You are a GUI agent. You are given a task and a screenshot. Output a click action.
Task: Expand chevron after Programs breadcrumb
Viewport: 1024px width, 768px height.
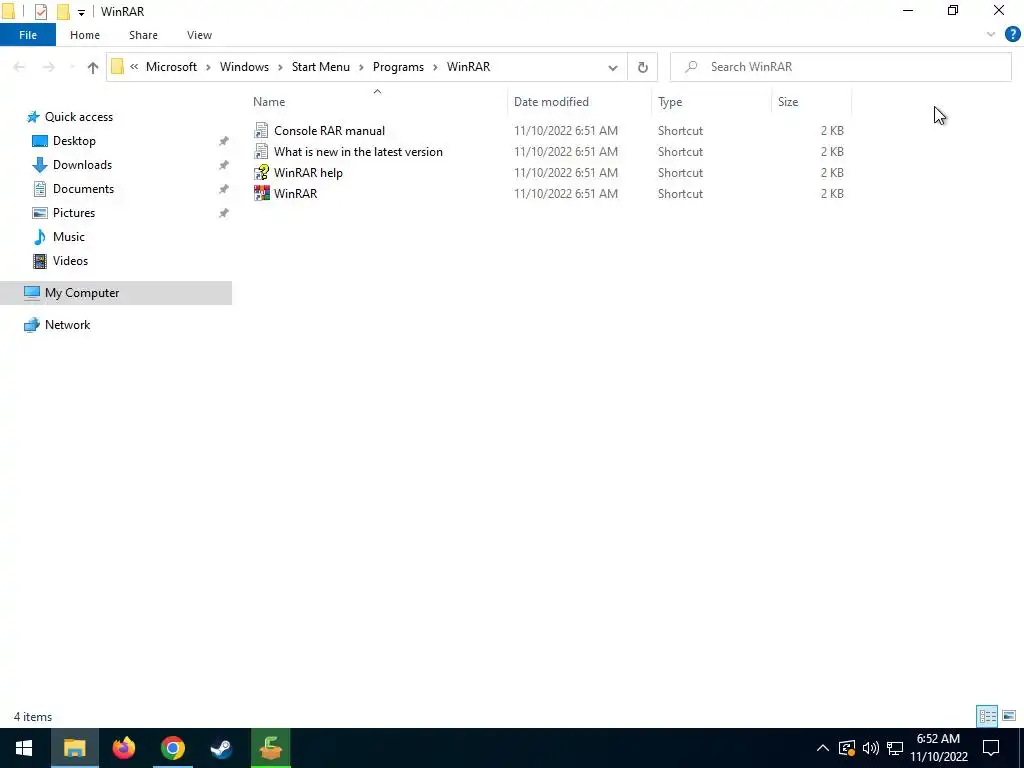(436, 67)
